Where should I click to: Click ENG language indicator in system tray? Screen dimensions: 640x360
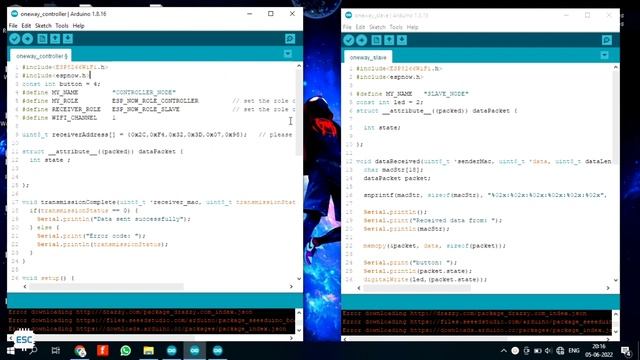[574, 351]
